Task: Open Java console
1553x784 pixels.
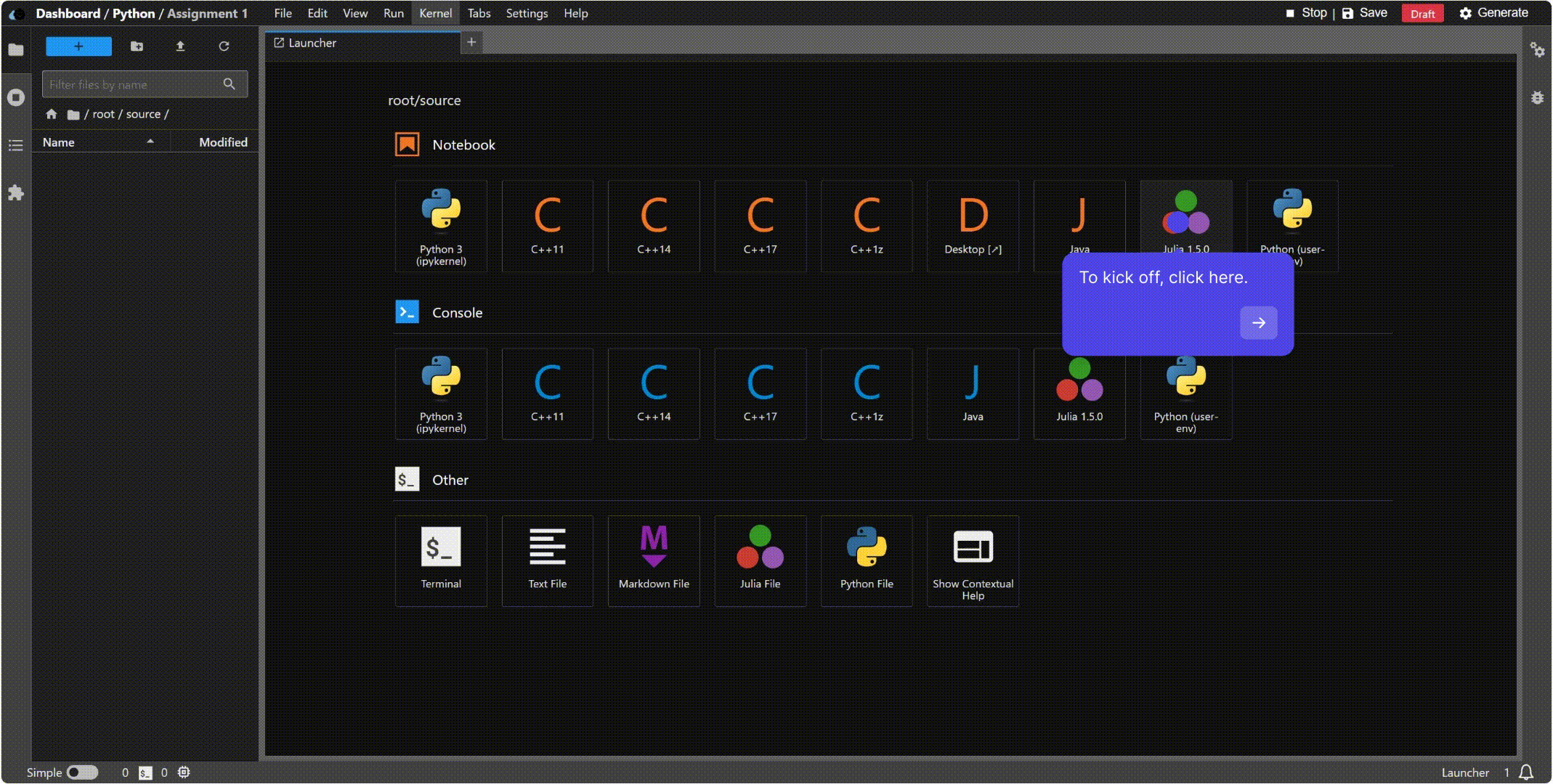Action: click(x=973, y=393)
